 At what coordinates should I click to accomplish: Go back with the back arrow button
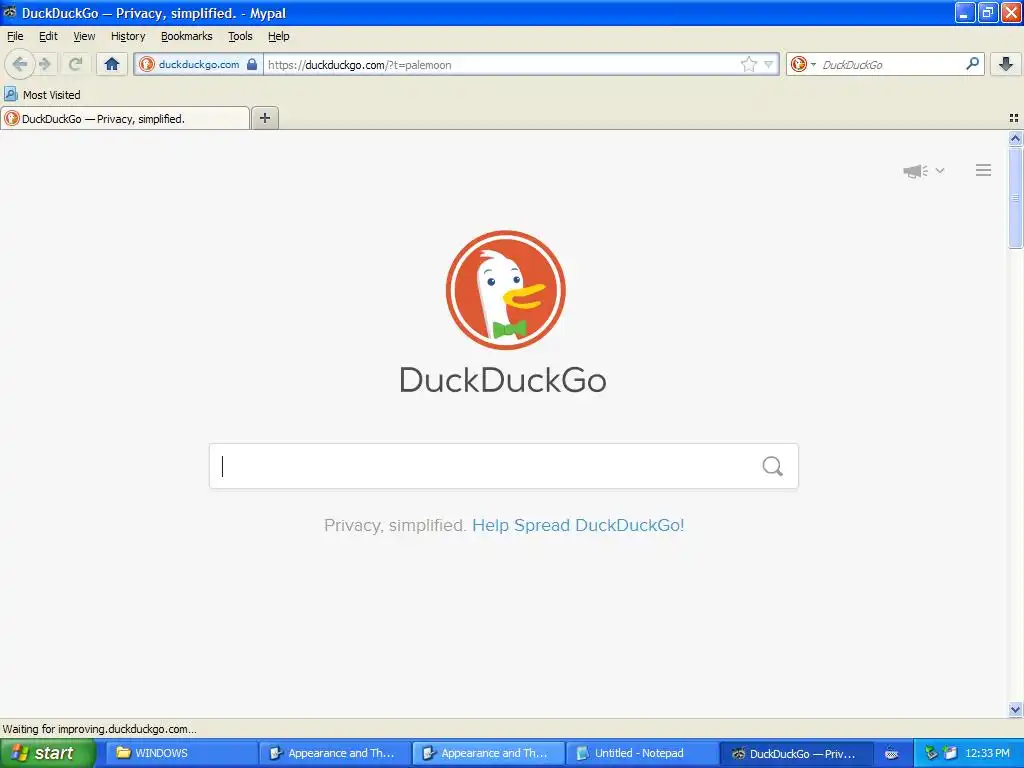(20, 64)
